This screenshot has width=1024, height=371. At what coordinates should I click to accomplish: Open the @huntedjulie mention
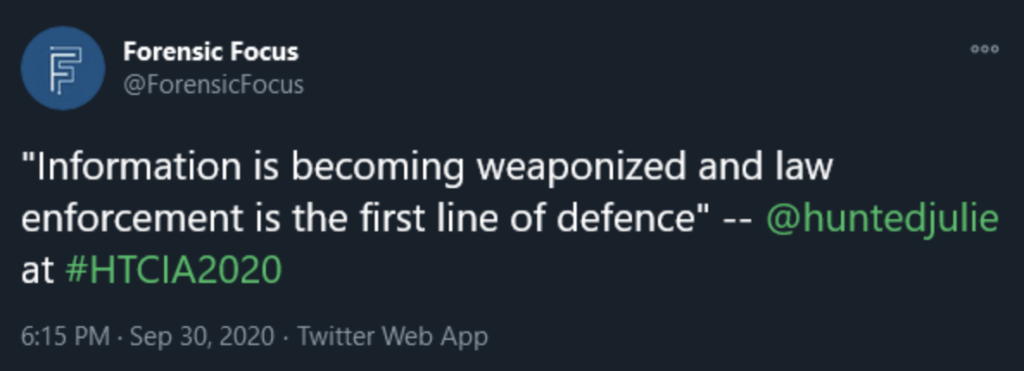click(x=882, y=219)
